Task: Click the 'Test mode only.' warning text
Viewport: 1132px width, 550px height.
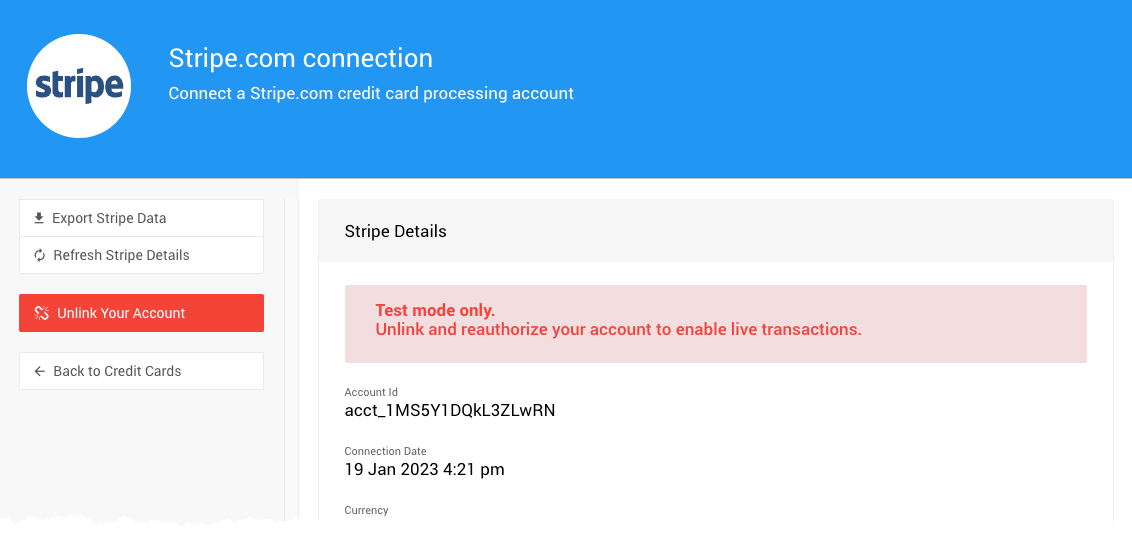Action: (435, 310)
